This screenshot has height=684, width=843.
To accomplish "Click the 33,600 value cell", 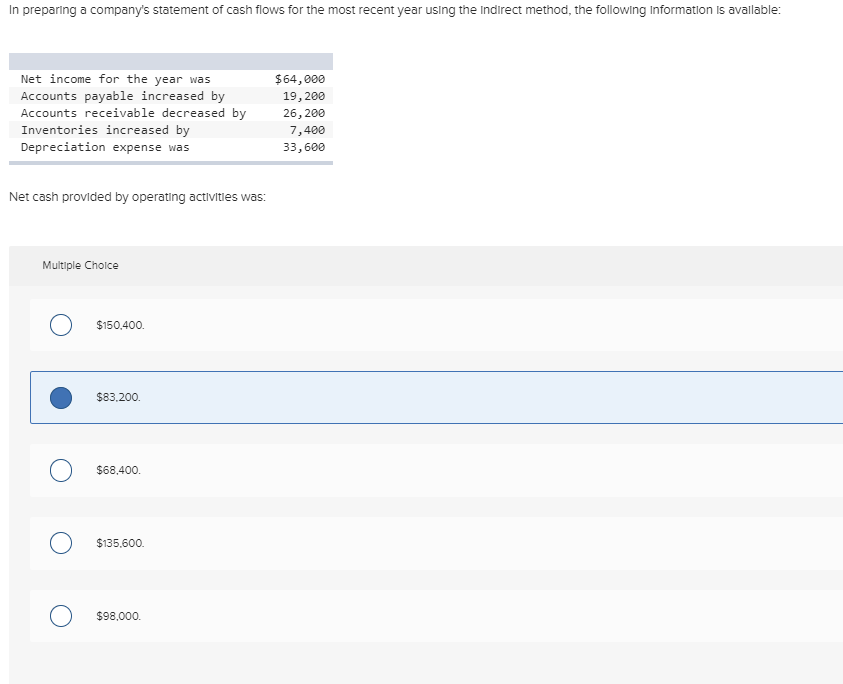I will click(x=304, y=147).
